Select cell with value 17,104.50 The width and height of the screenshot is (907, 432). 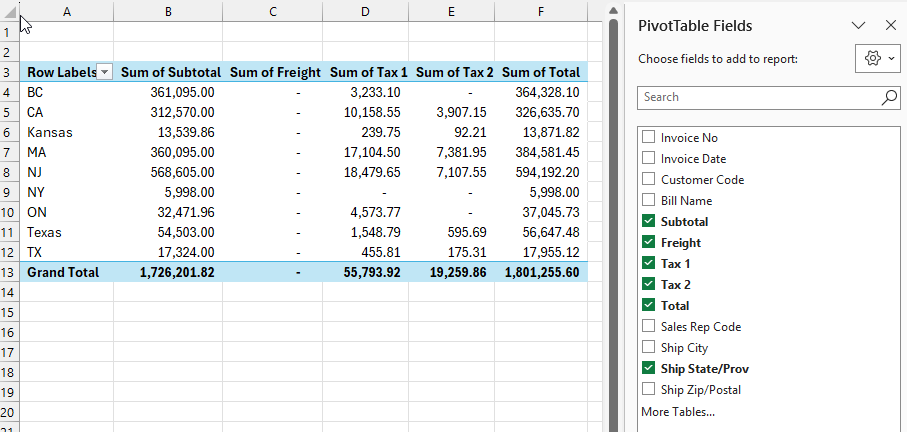[366, 152]
